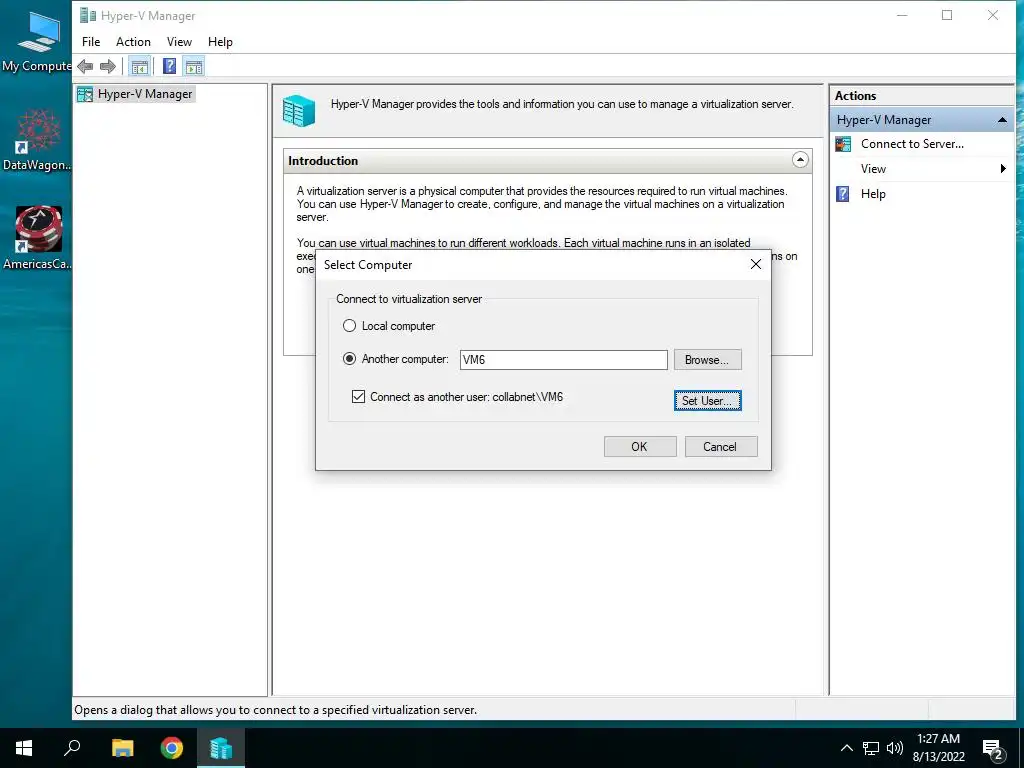1024x768 pixels.
Task: Click the Forward arrow in the toolbar
Action: pos(108,66)
